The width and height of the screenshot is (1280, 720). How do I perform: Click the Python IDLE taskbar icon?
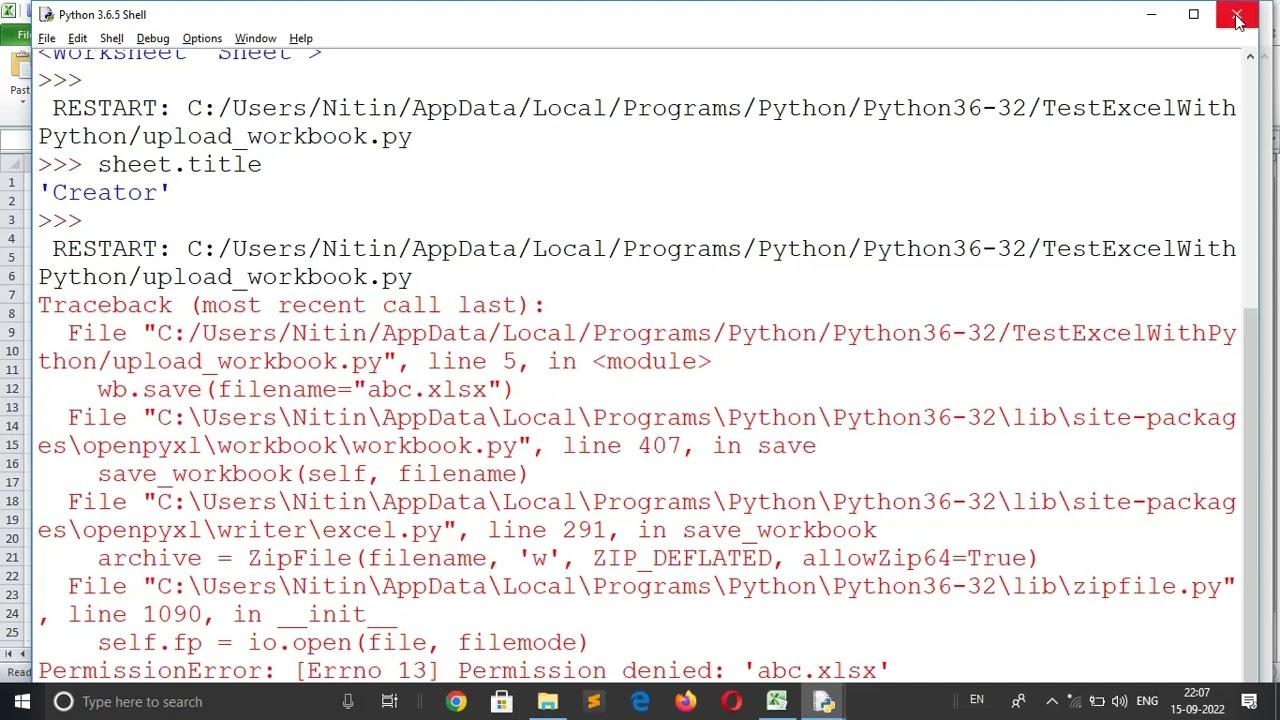point(823,701)
